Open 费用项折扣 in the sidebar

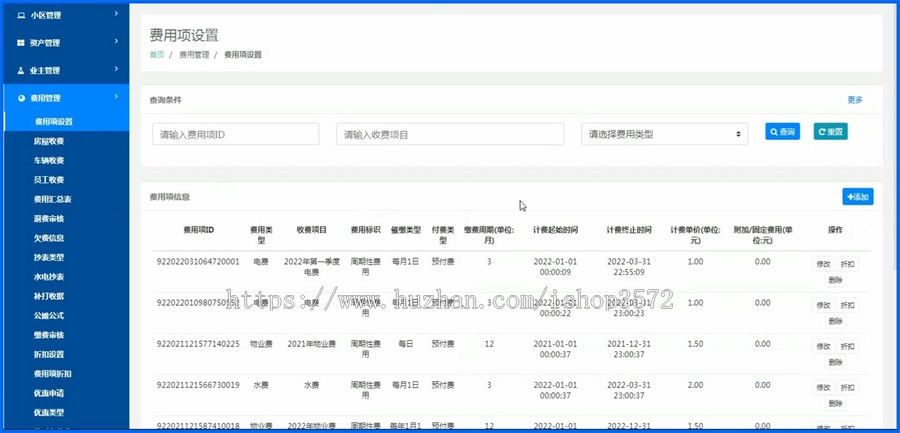tap(52, 374)
